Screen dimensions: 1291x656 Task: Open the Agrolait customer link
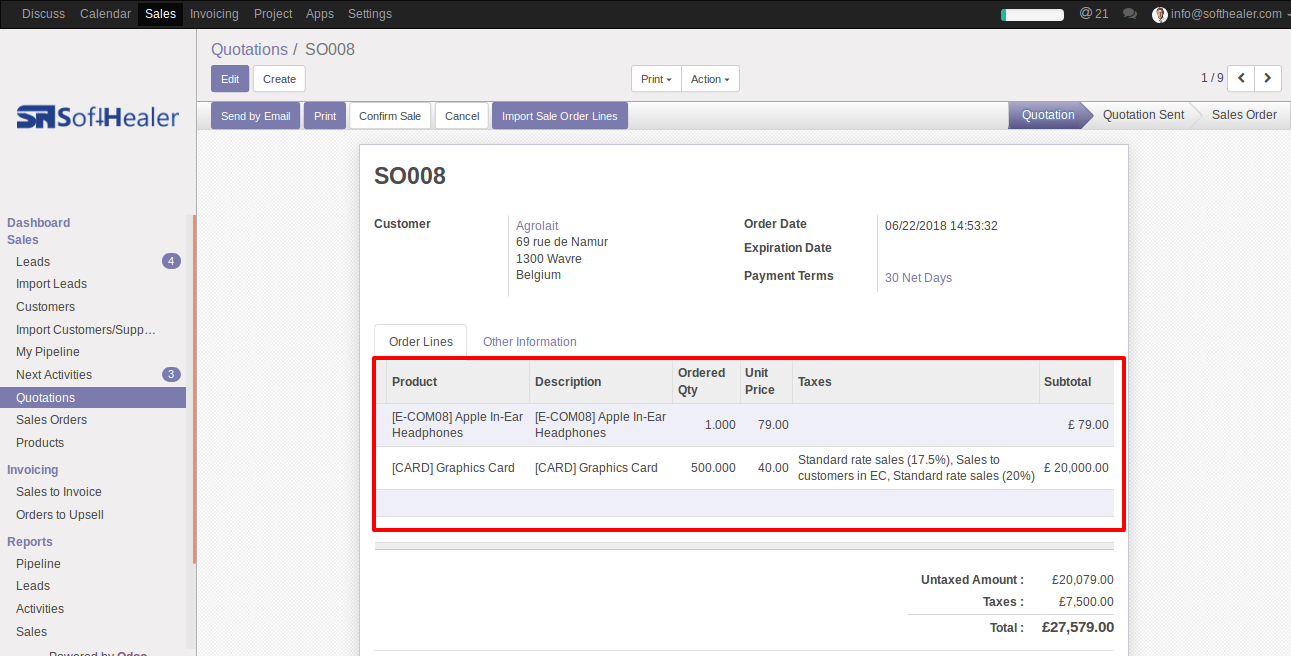point(537,225)
